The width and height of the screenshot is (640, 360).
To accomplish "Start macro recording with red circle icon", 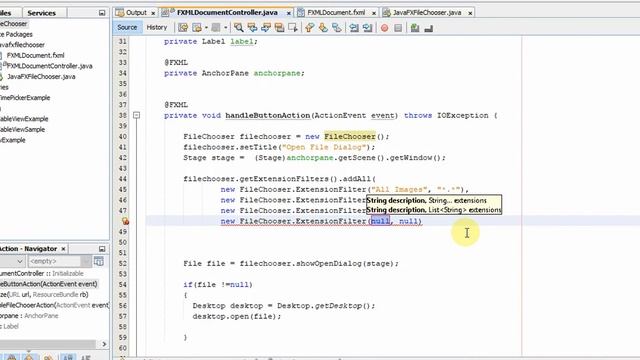I will pos(384,28).
